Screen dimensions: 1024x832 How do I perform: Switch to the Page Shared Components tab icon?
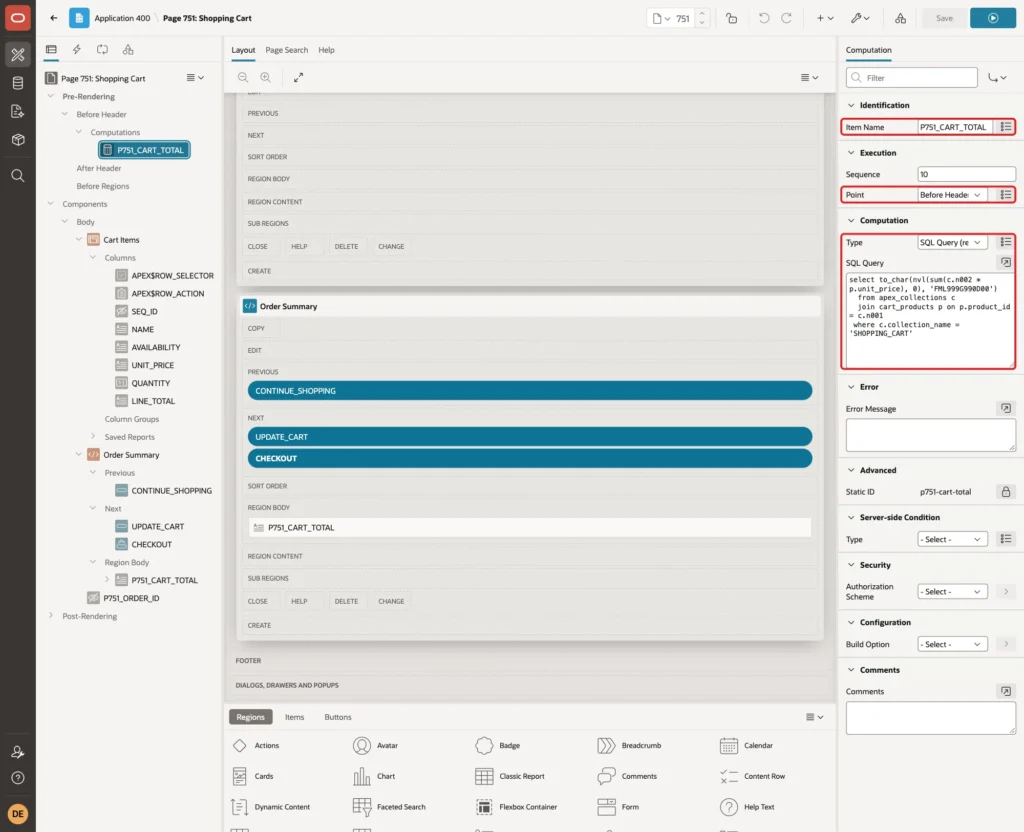click(128, 50)
